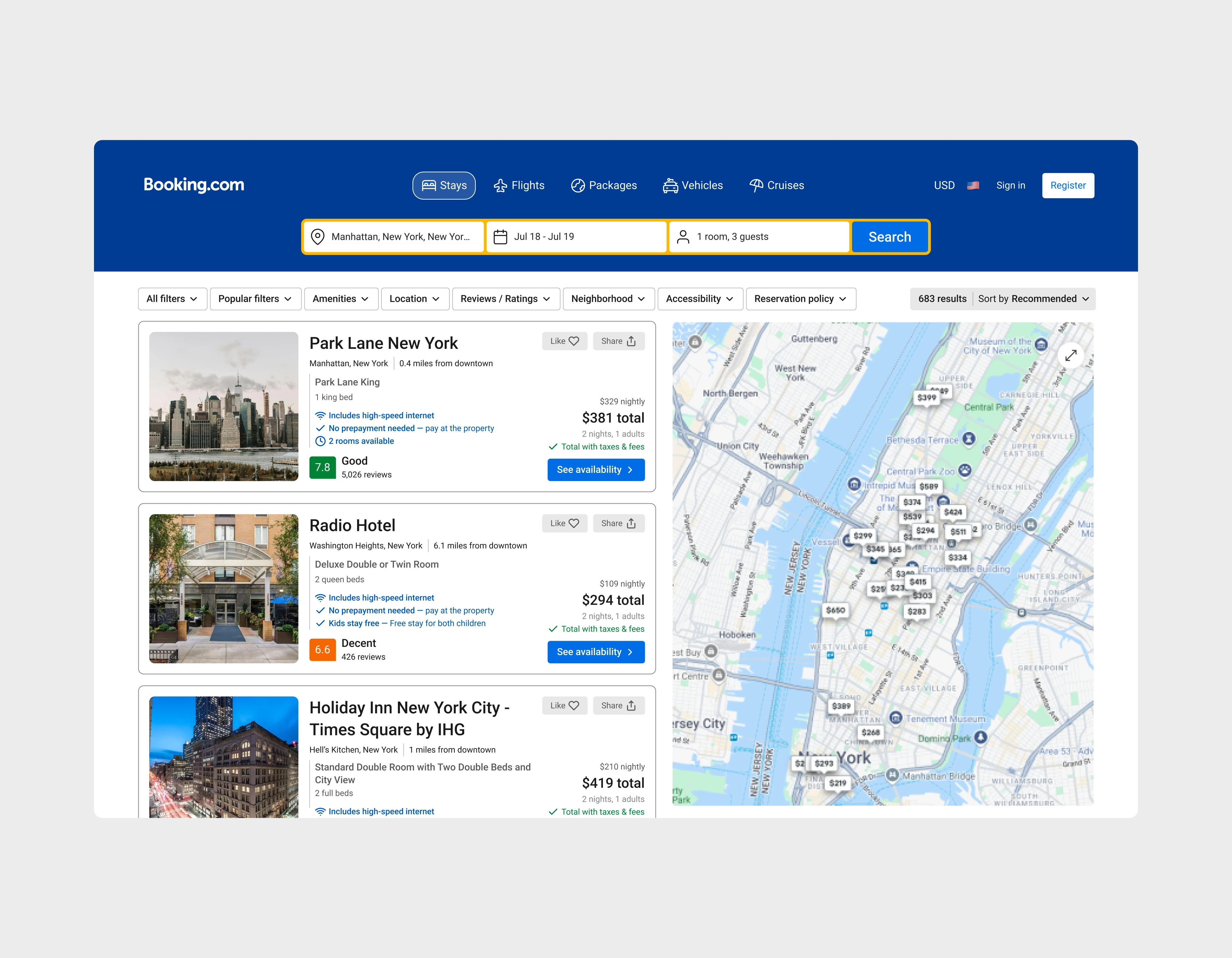Screen dimensions: 1232x958
Task: Click the guest selector input field
Action: (759, 237)
